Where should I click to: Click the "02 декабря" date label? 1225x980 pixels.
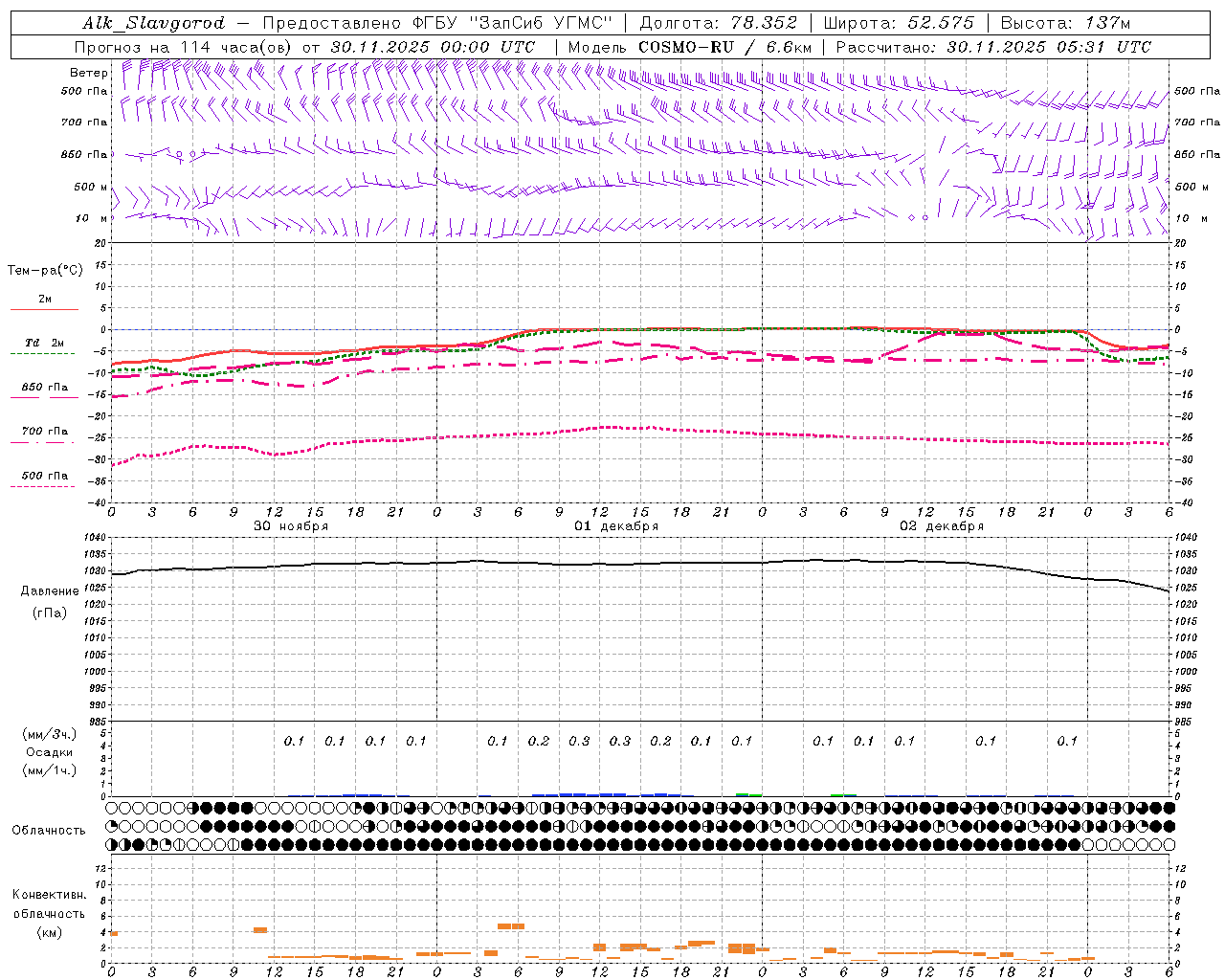point(942,526)
